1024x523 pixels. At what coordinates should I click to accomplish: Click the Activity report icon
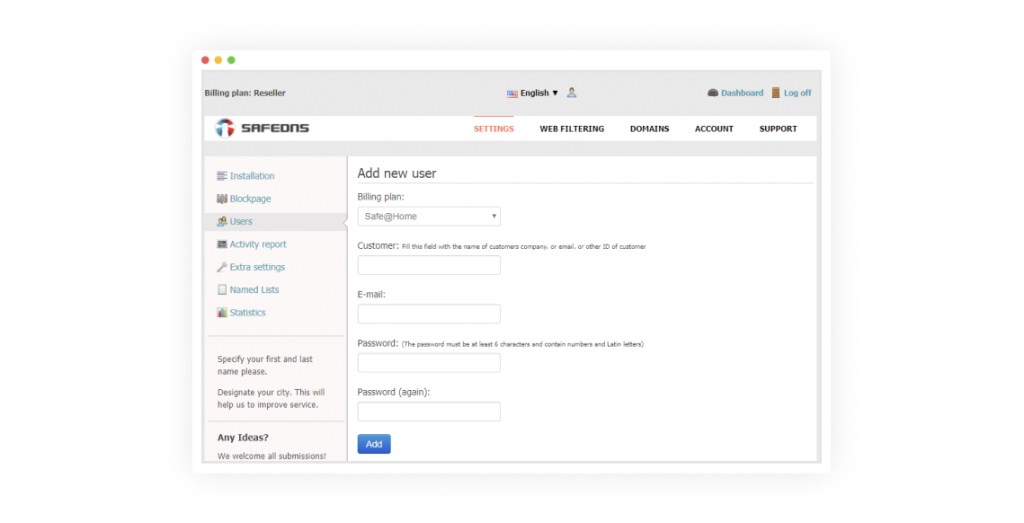coord(222,244)
